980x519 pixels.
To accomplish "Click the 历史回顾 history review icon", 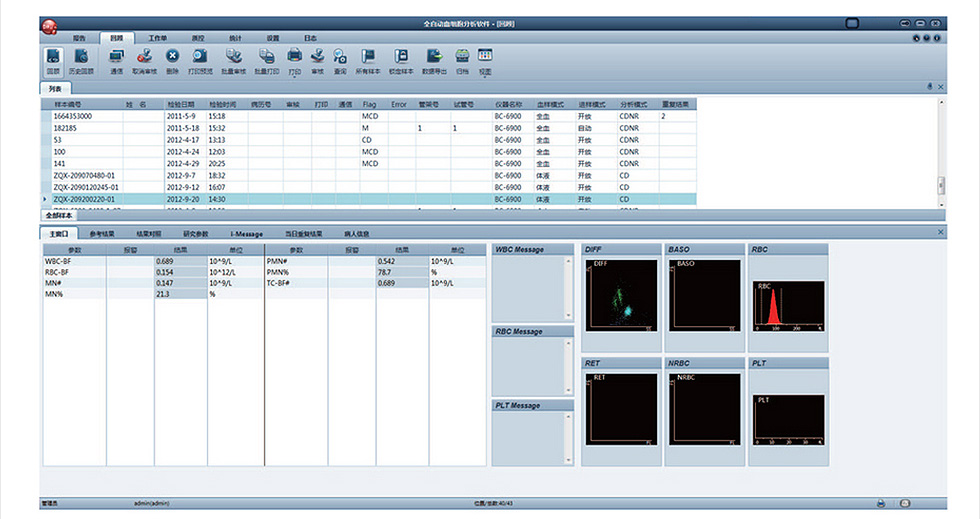I will pyautogui.click(x=82, y=59).
